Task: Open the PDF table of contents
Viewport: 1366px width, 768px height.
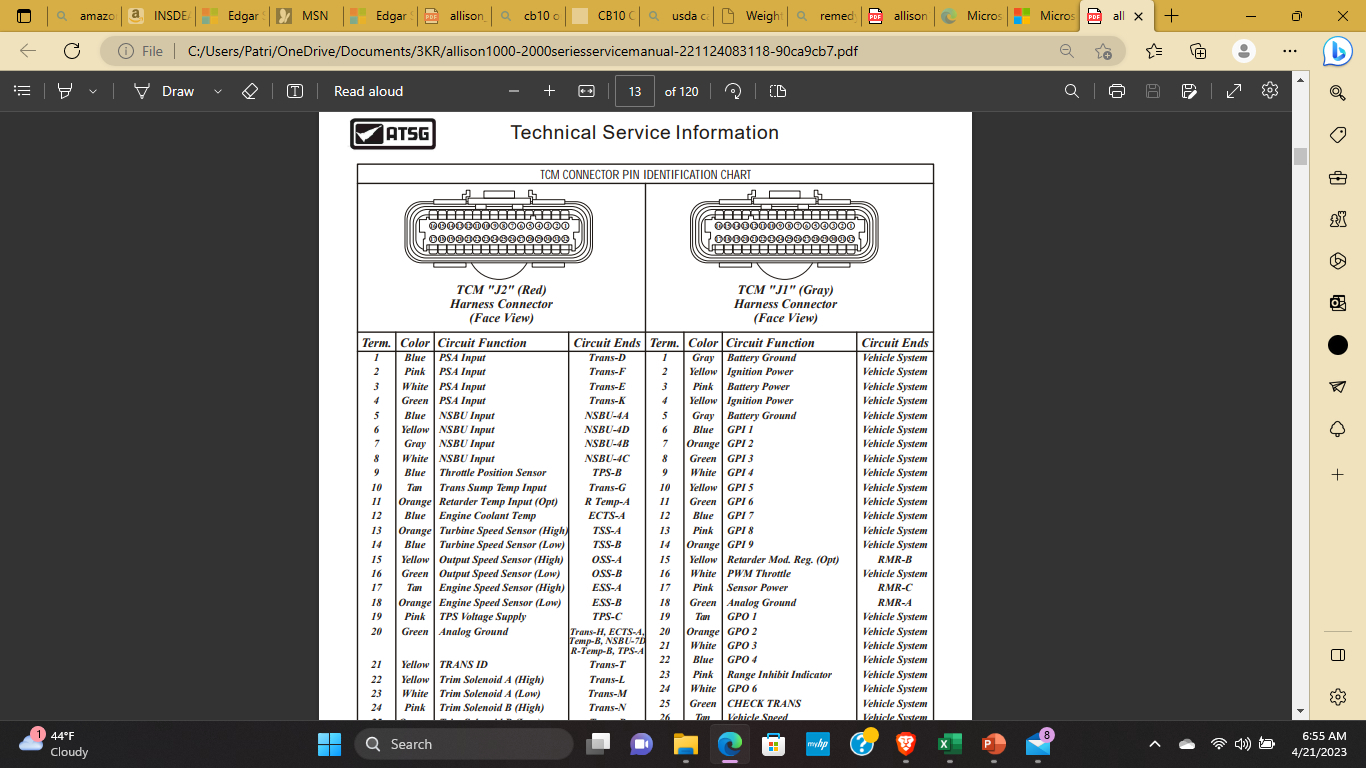Action: [x=22, y=91]
